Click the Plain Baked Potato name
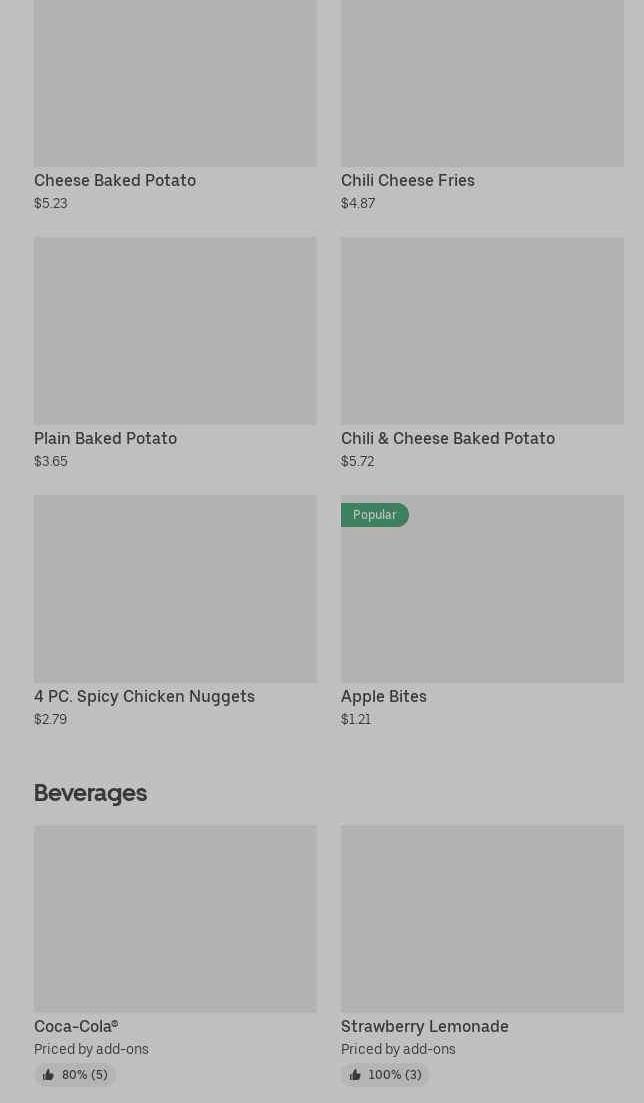 pyautogui.click(x=105, y=438)
